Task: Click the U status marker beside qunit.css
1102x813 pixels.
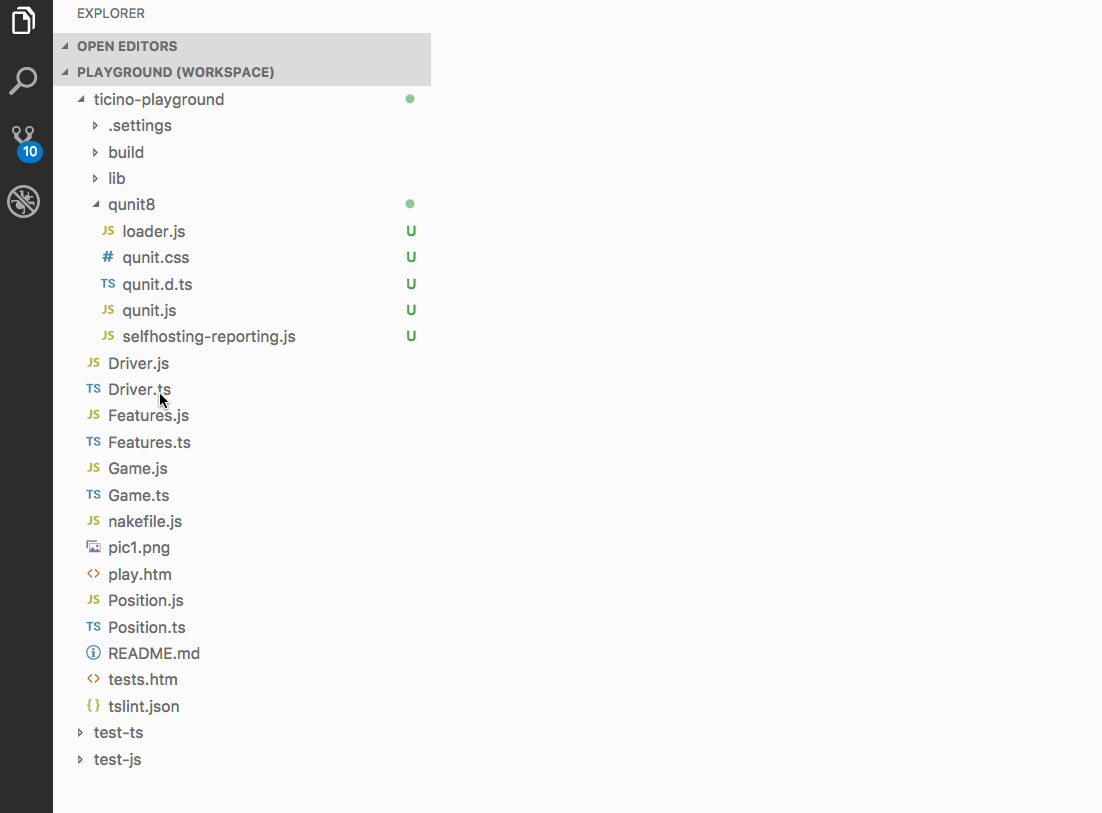Action: [410, 257]
